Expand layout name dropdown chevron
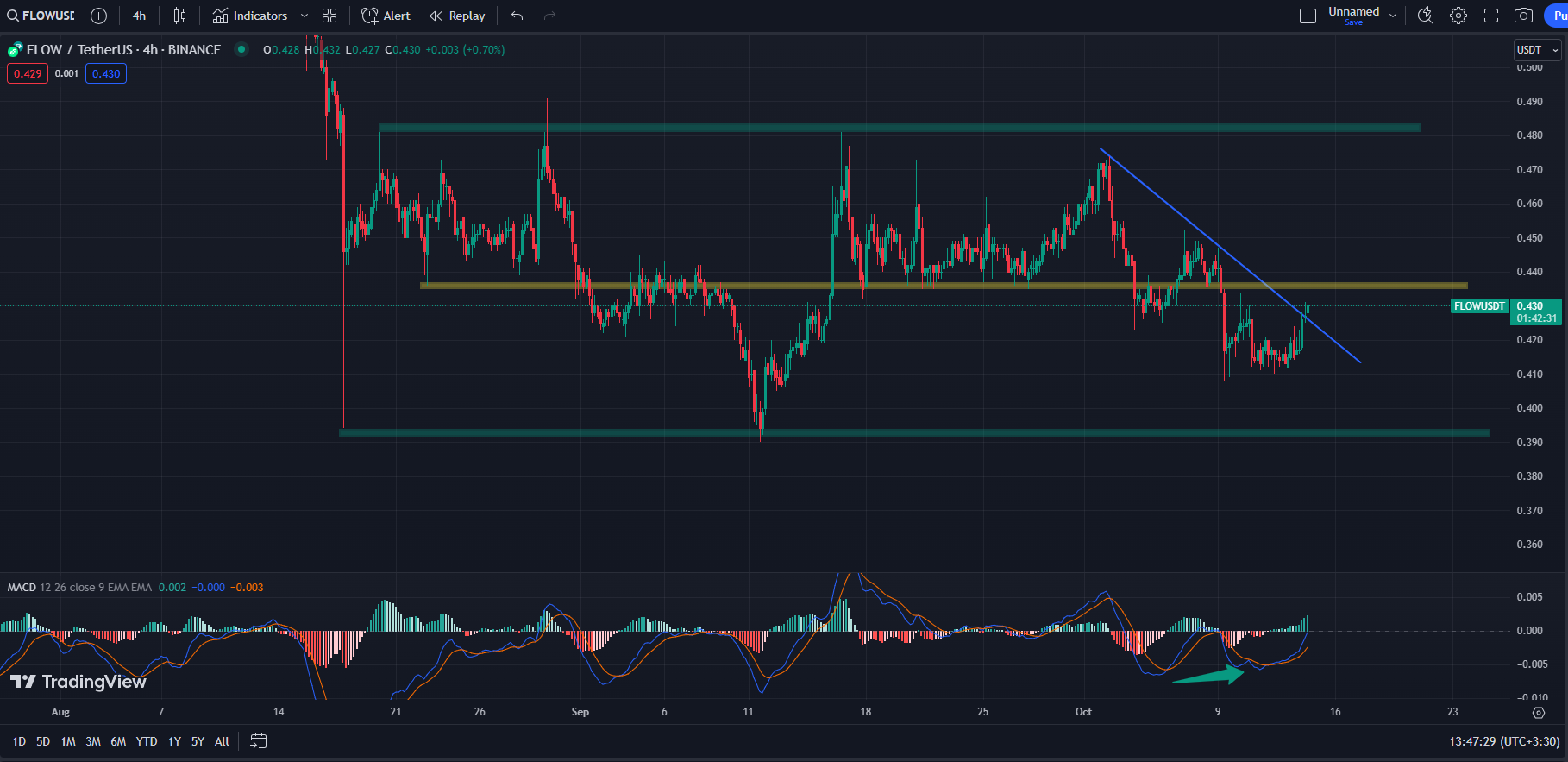Screen dimensions: 1568x762 [1392, 16]
